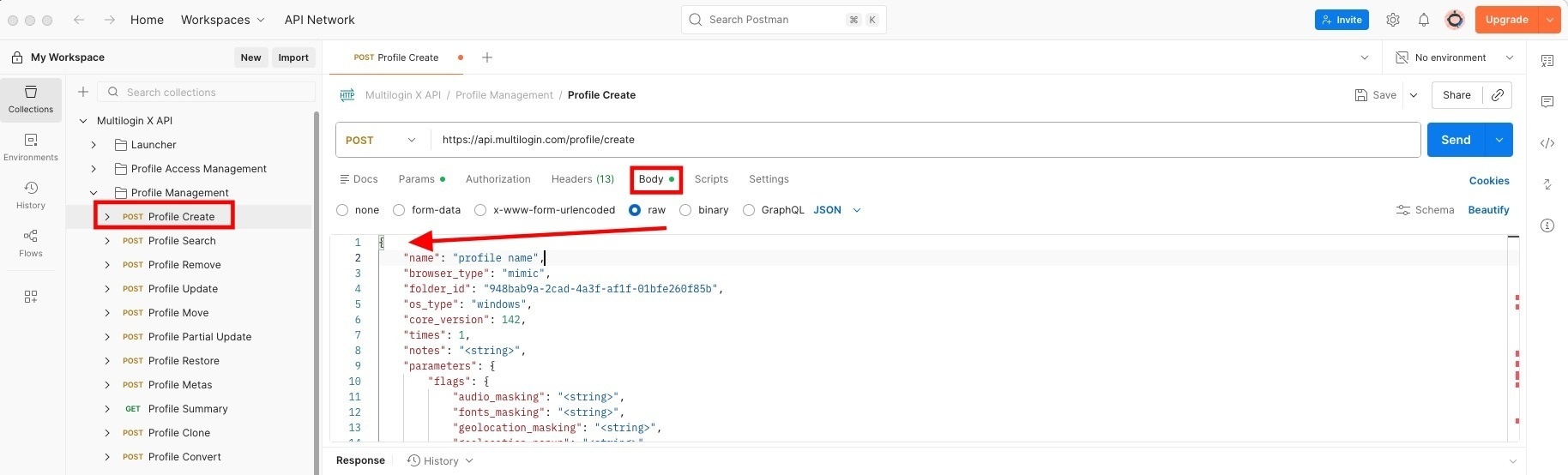This screenshot has width=1568, height=475.
Task: Switch to the Params tab
Action: 422,179
